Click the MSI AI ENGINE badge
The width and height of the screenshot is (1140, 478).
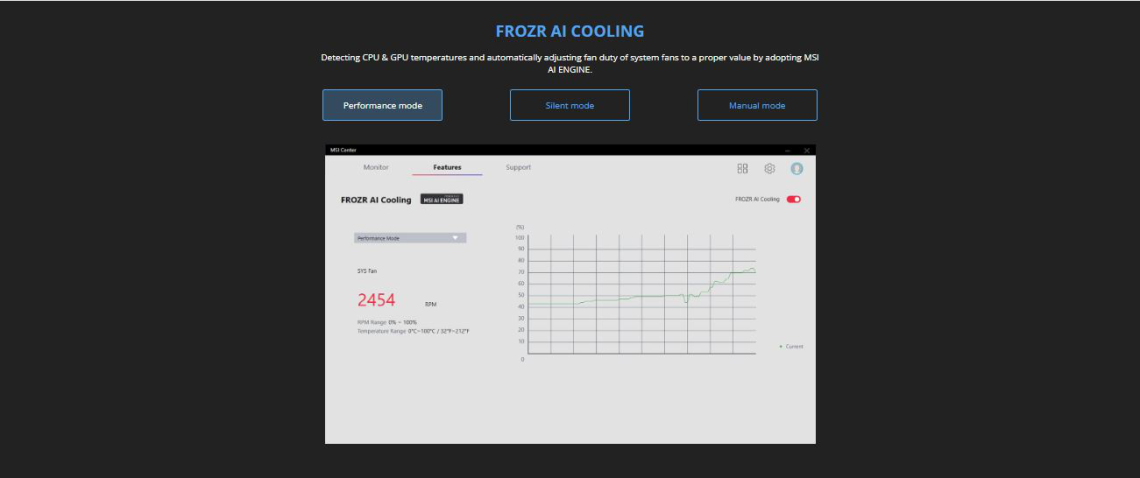tap(442, 199)
